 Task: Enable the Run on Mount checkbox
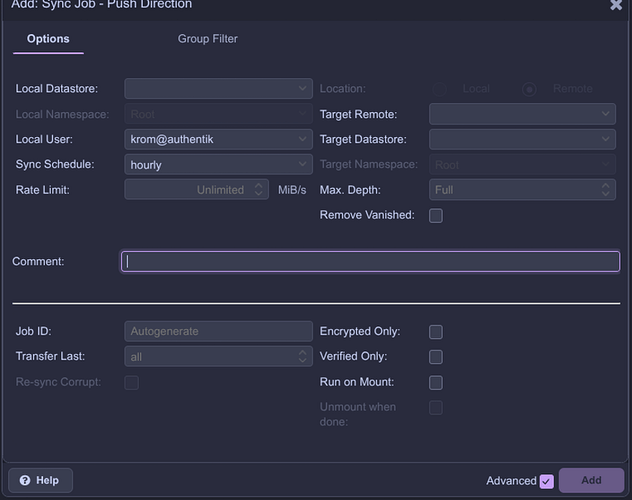pyautogui.click(x=435, y=382)
